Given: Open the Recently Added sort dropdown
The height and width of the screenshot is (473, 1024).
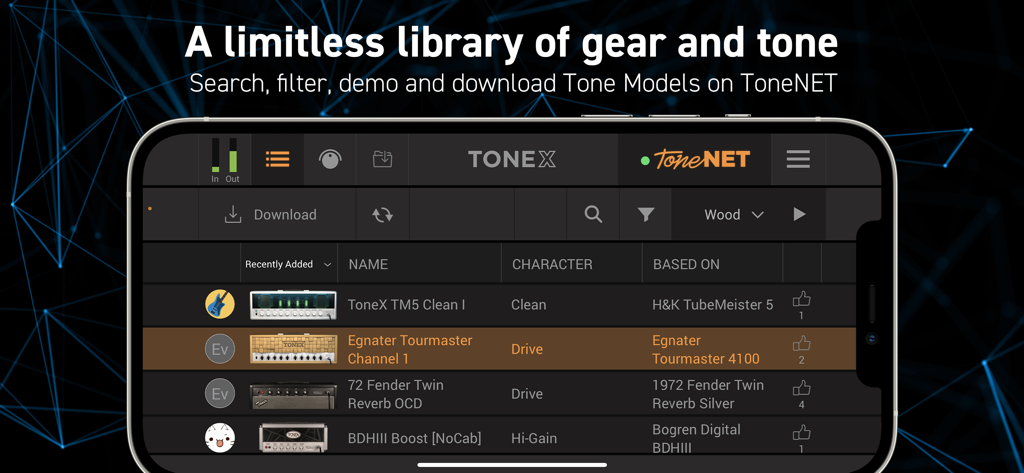Looking at the screenshot, I should click(289, 265).
